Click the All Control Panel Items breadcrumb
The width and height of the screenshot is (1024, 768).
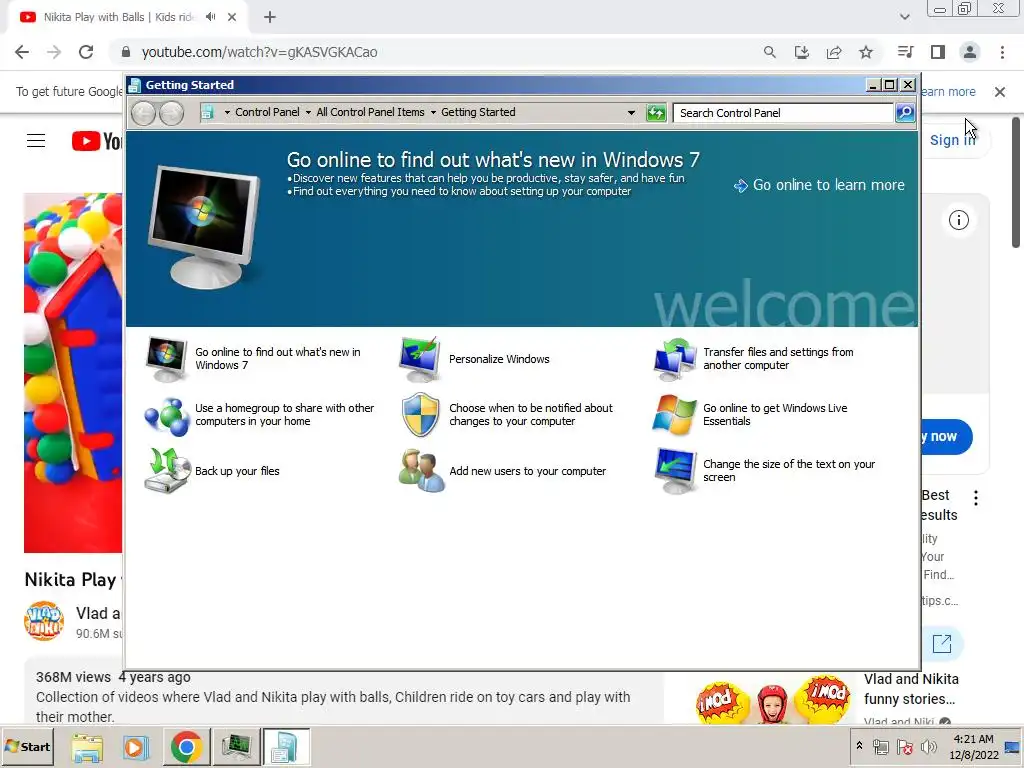370,112
